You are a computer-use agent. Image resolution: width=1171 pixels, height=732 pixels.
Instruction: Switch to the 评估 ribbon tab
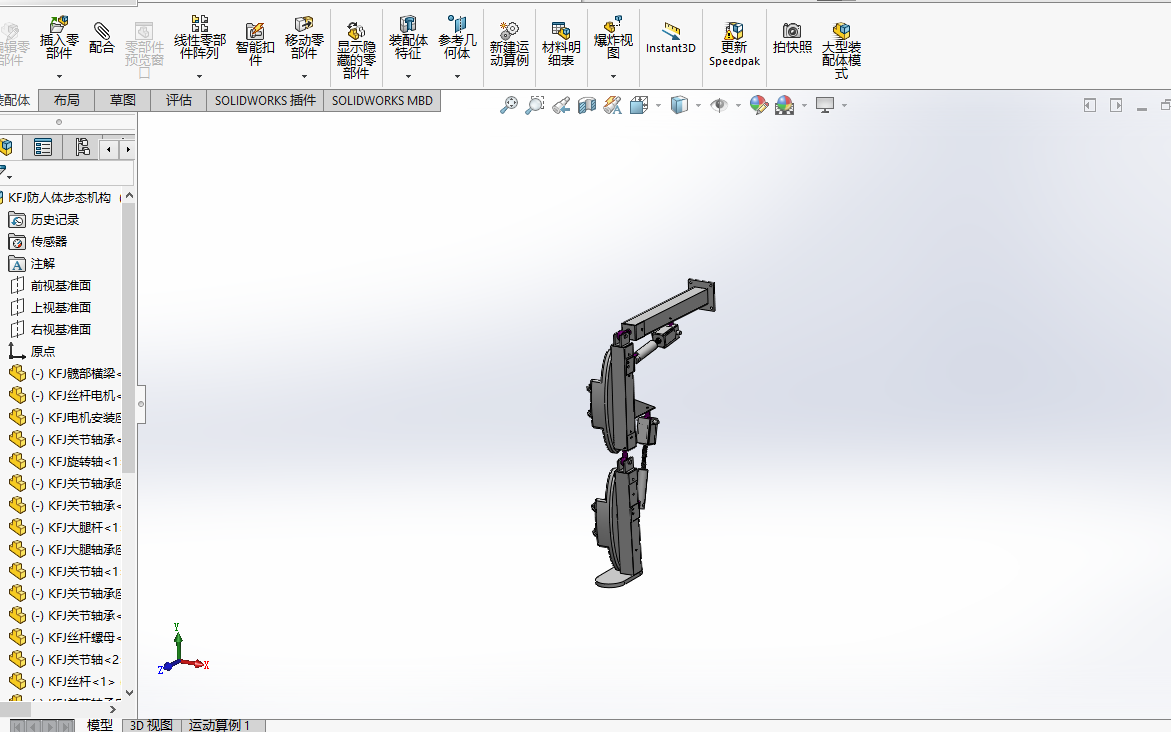pos(178,100)
